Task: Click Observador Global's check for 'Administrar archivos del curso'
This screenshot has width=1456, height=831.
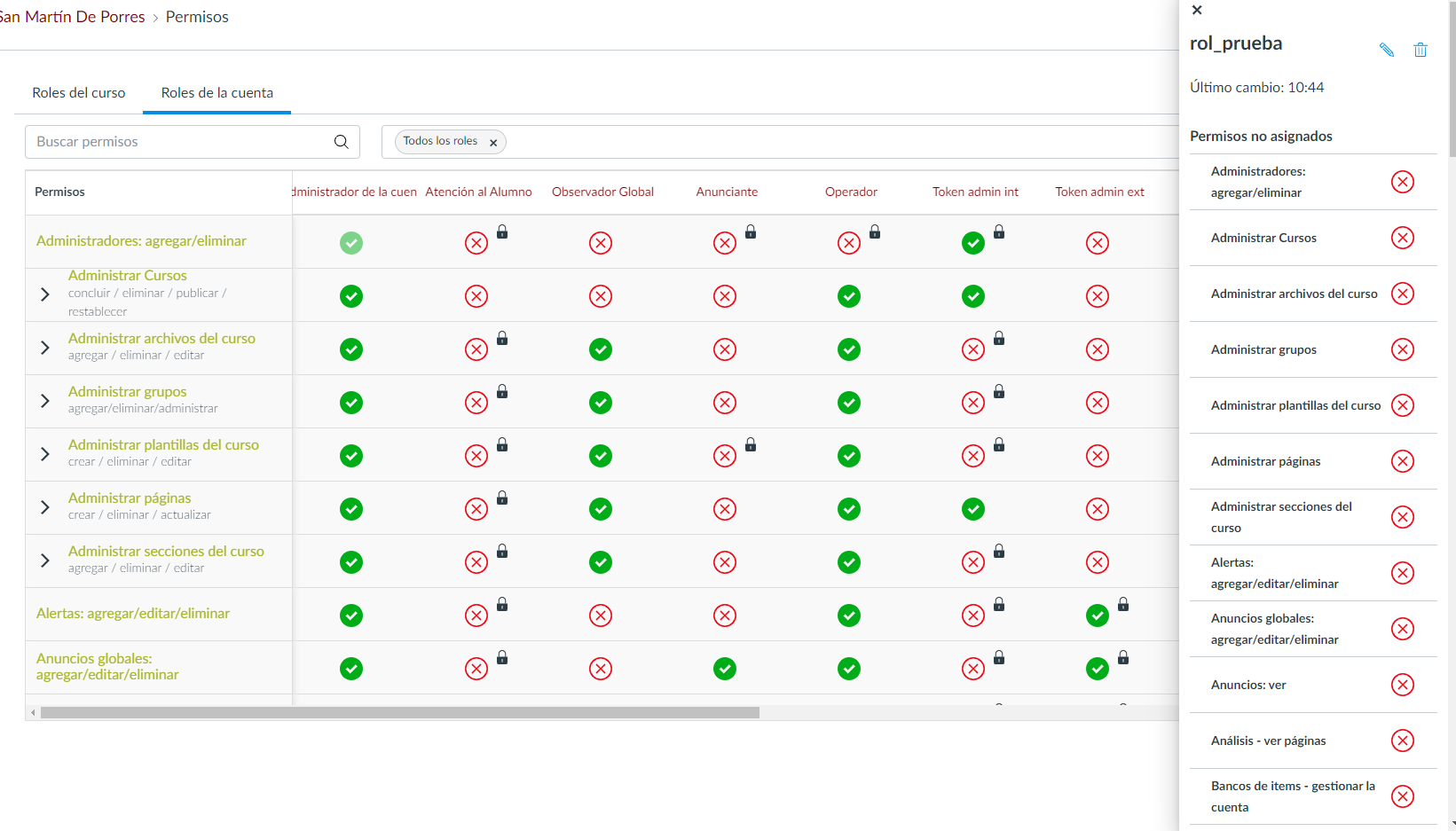Action: tap(601, 349)
